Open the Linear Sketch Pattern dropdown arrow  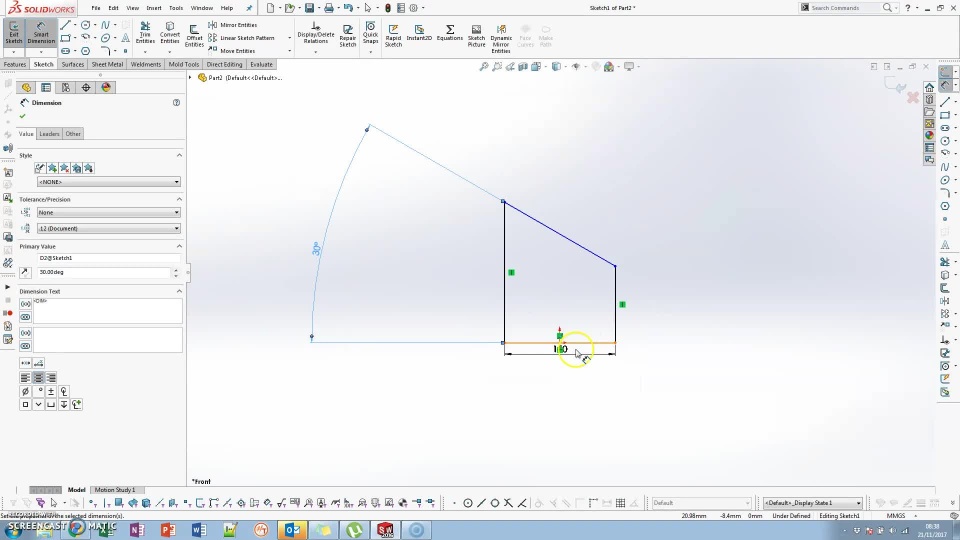click(x=290, y=38)
